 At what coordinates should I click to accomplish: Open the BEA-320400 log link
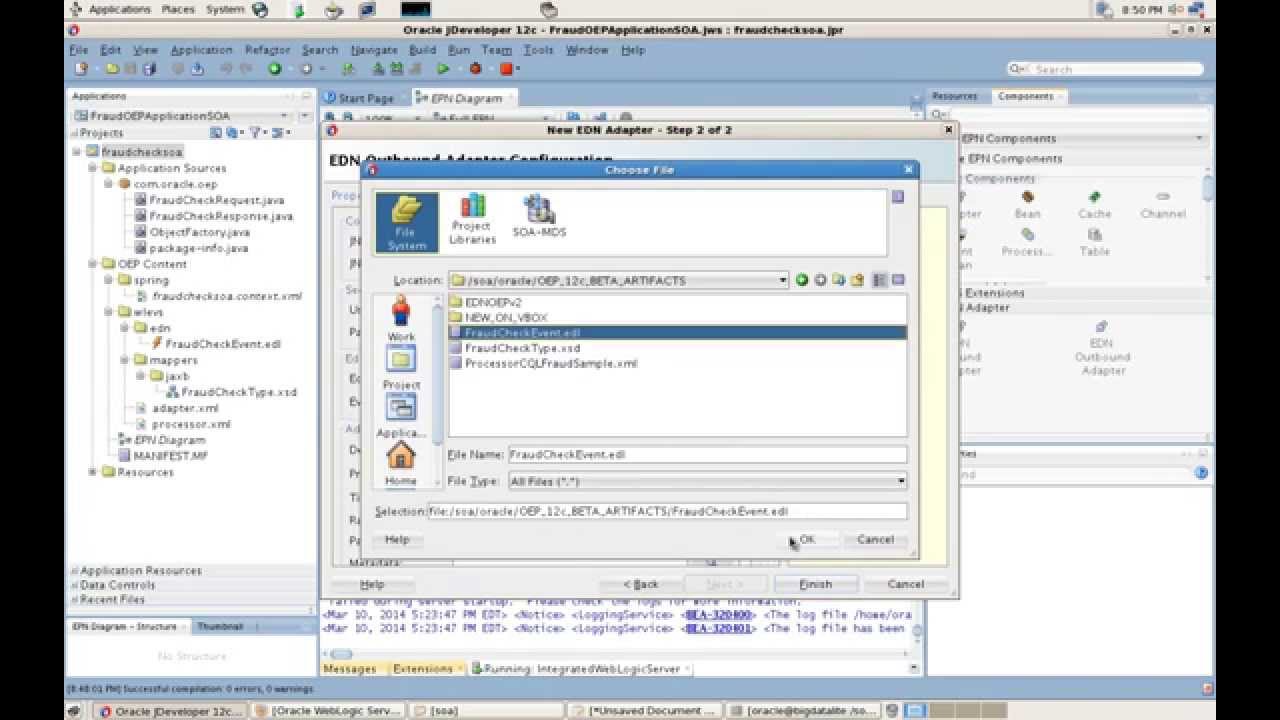pos(720,615)
